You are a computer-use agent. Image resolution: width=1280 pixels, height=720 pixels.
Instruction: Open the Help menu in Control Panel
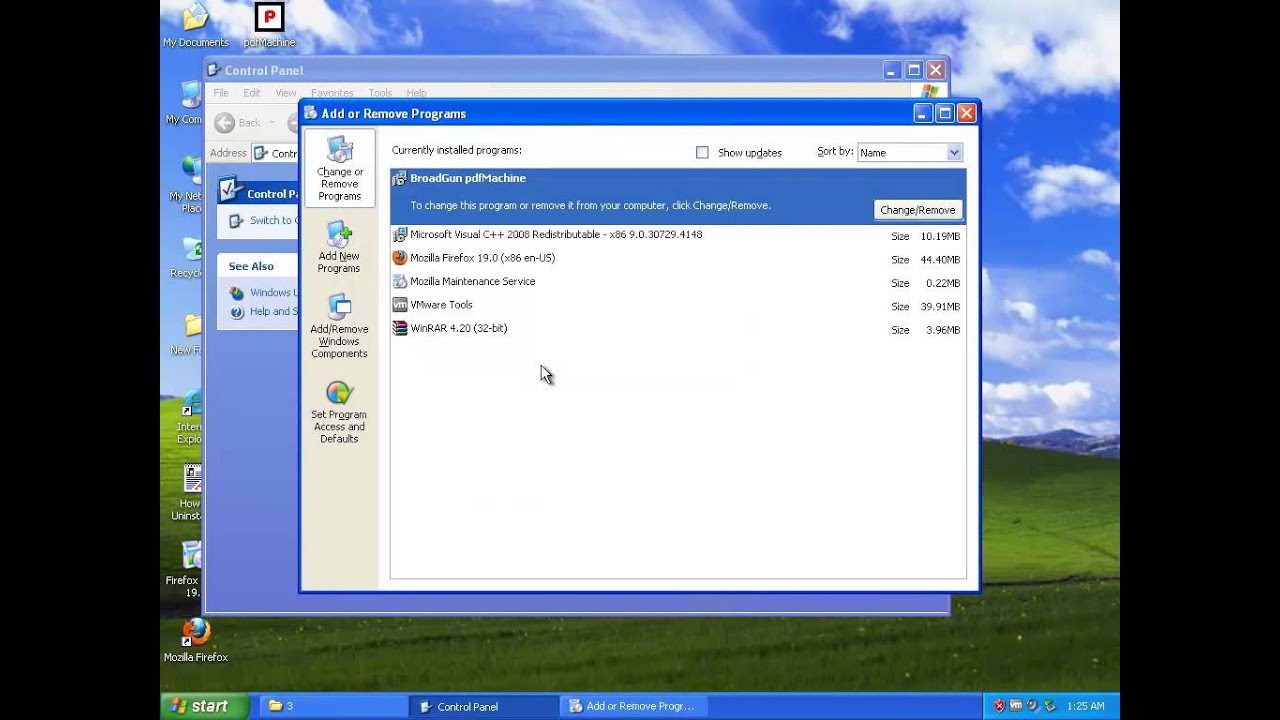coord(416,93)
